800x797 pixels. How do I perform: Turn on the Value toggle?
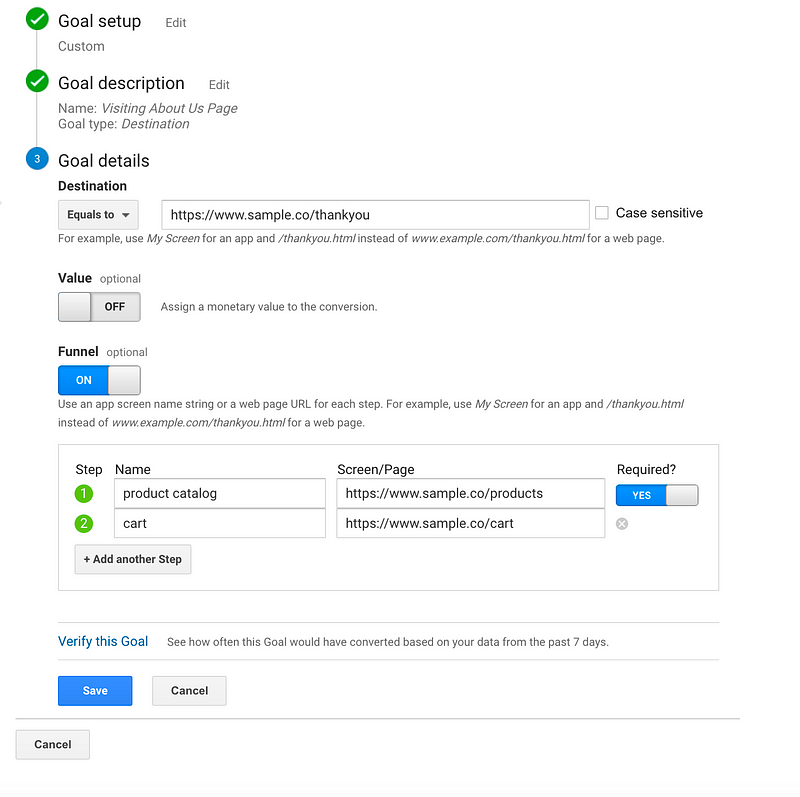[99, 307]
